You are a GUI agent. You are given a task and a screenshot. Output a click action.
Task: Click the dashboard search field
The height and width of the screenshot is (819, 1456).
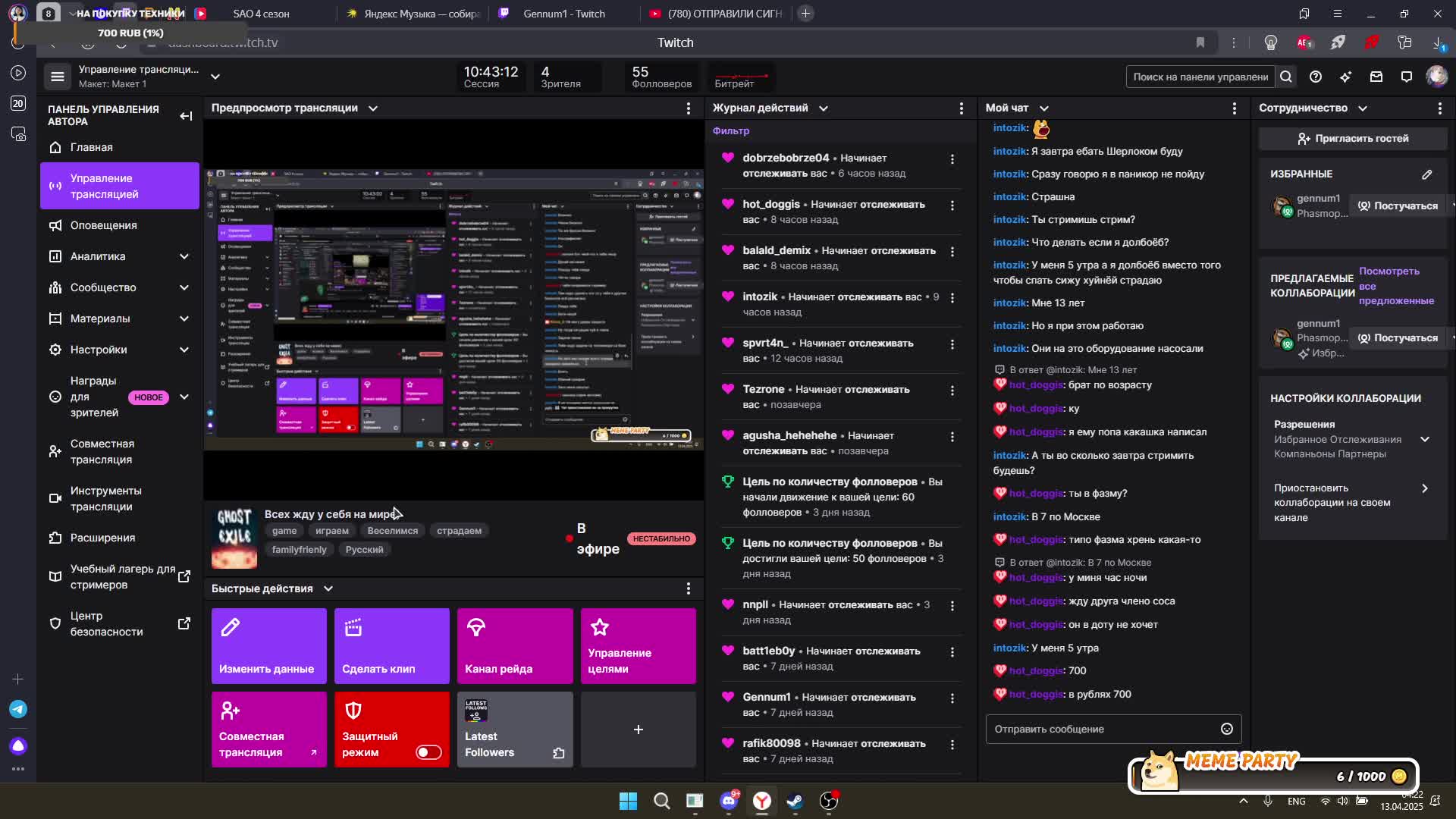coord(1200,77)
